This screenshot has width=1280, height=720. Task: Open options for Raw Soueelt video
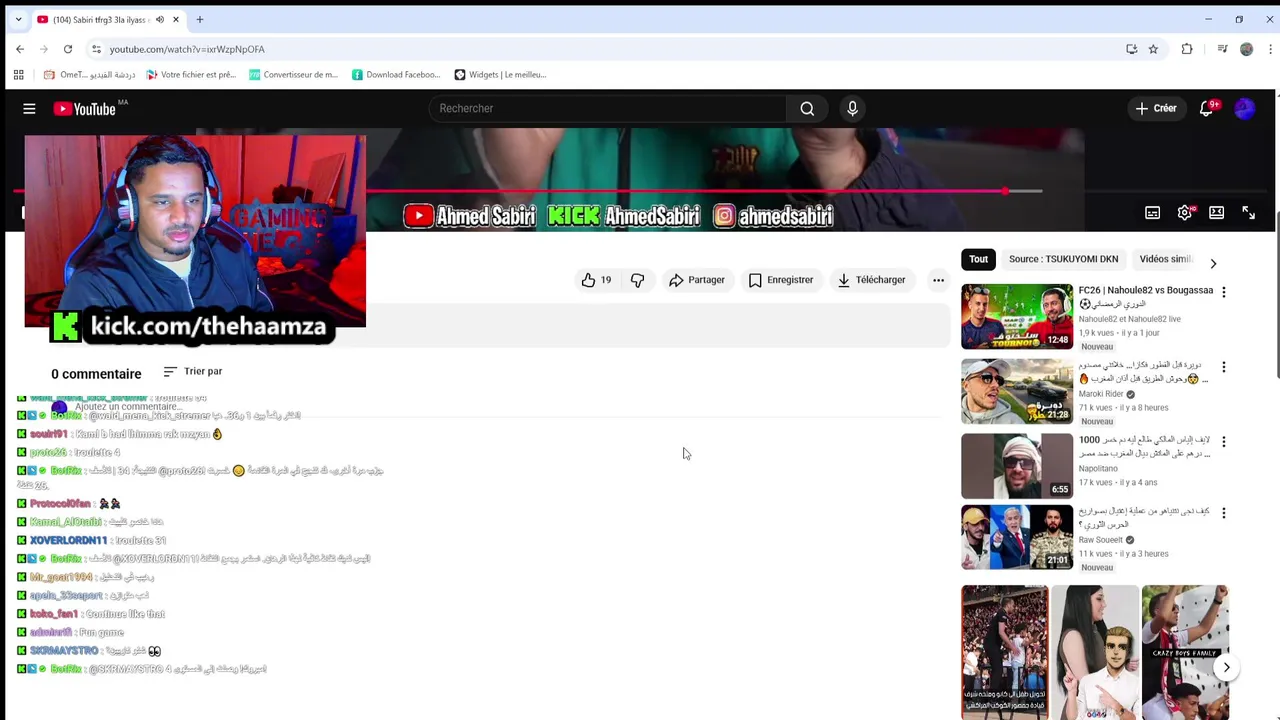coord(1223,513)
